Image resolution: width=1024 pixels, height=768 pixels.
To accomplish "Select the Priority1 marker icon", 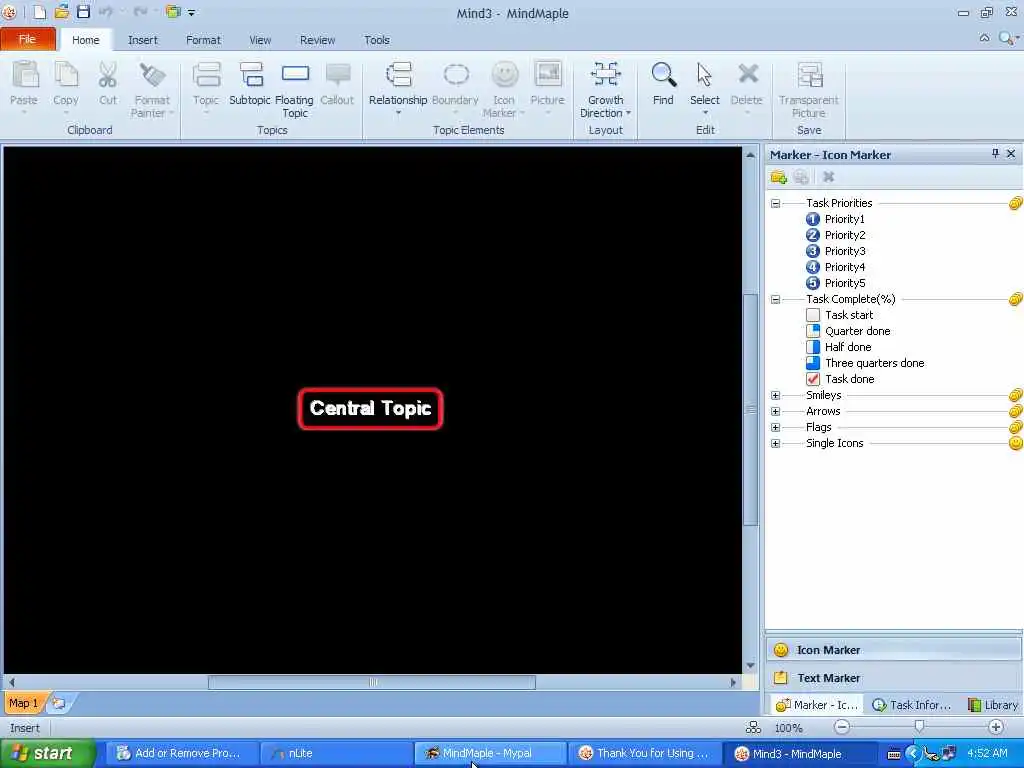I will pos(812,219).
